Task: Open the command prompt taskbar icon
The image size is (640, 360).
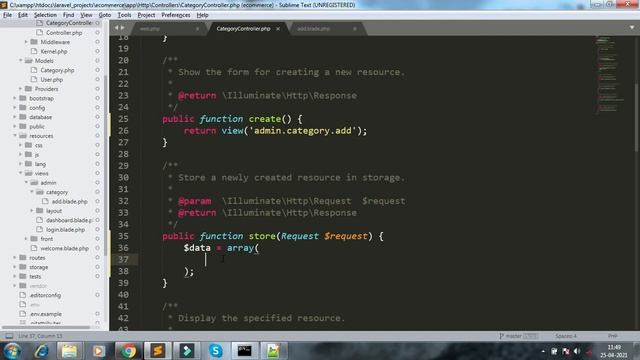Action: point(244,351)
